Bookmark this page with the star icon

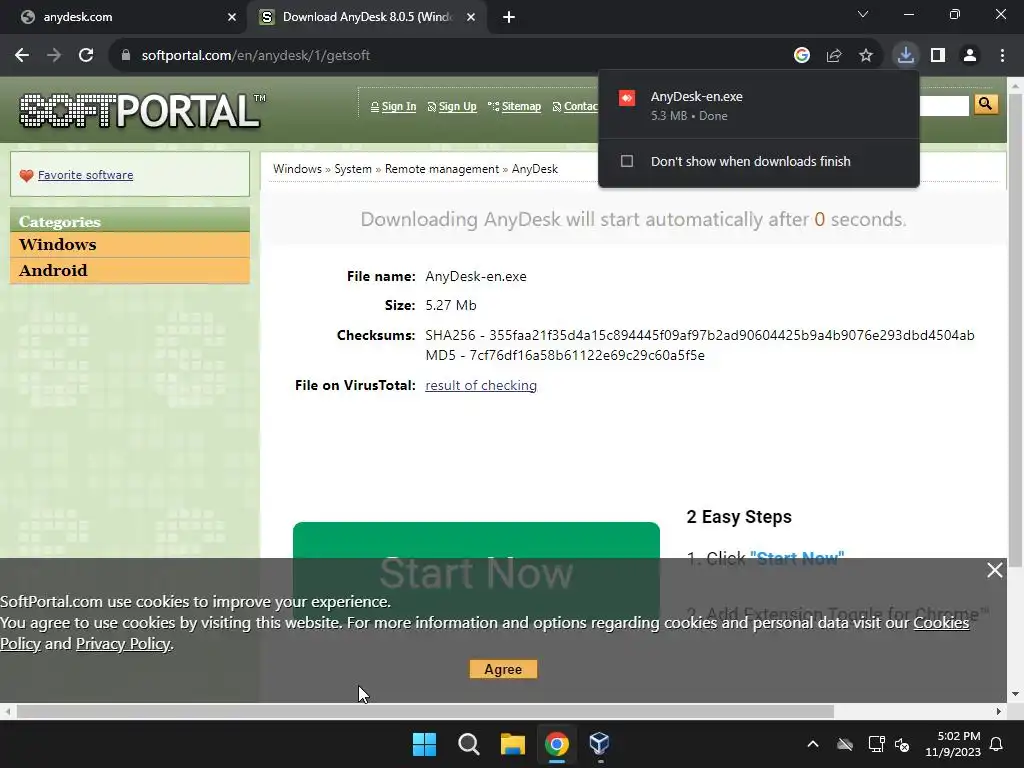pos(866,56)
